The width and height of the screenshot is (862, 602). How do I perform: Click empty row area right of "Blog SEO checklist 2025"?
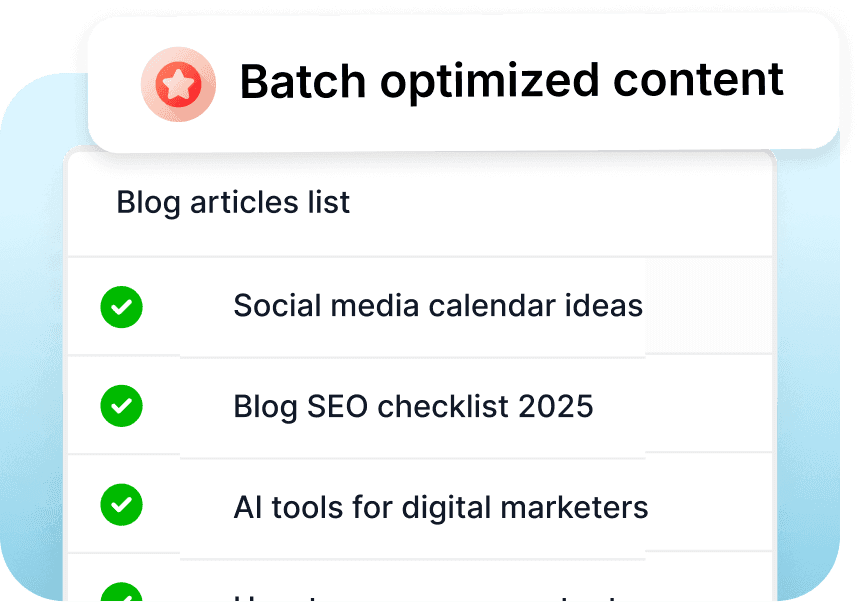(x=690, y=406)
